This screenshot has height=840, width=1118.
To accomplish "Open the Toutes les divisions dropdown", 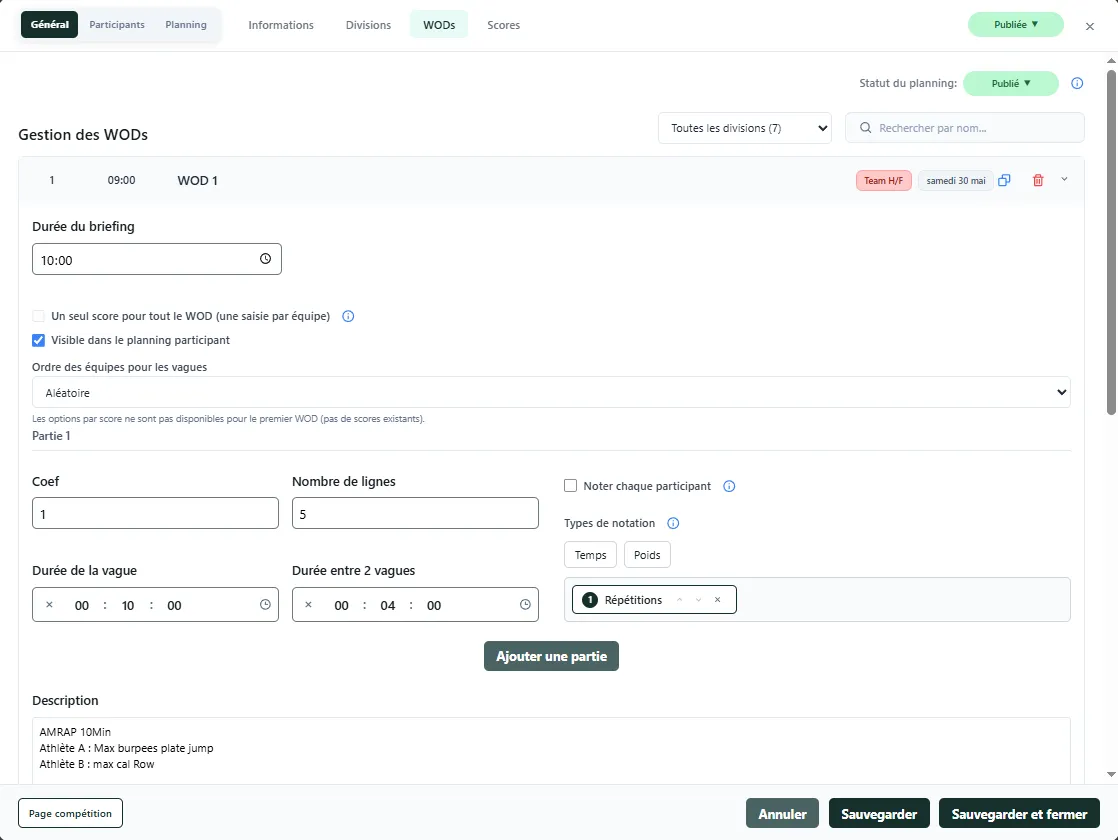I will pos(744,128).
